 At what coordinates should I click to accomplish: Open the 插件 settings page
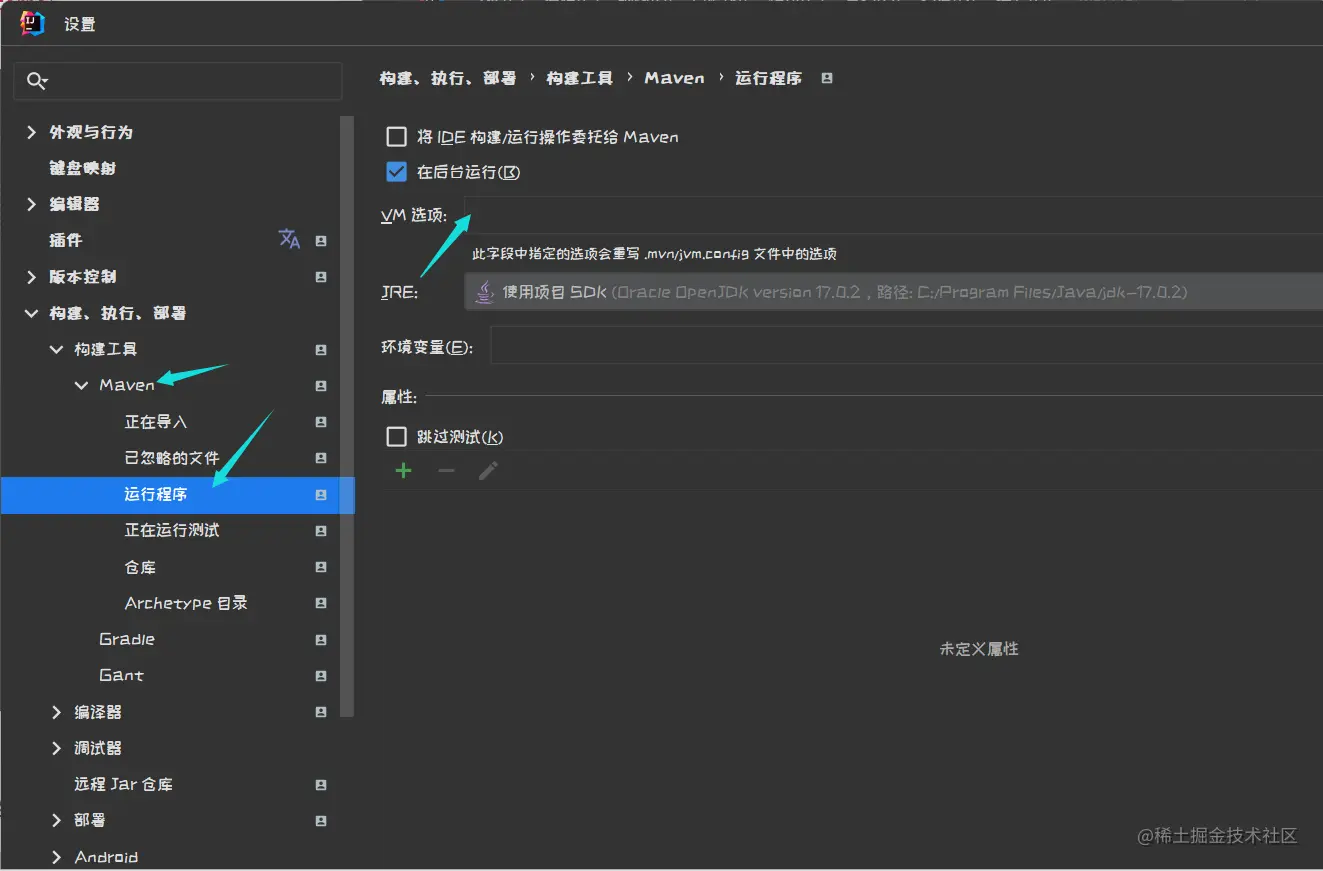(x=66, y=240)
